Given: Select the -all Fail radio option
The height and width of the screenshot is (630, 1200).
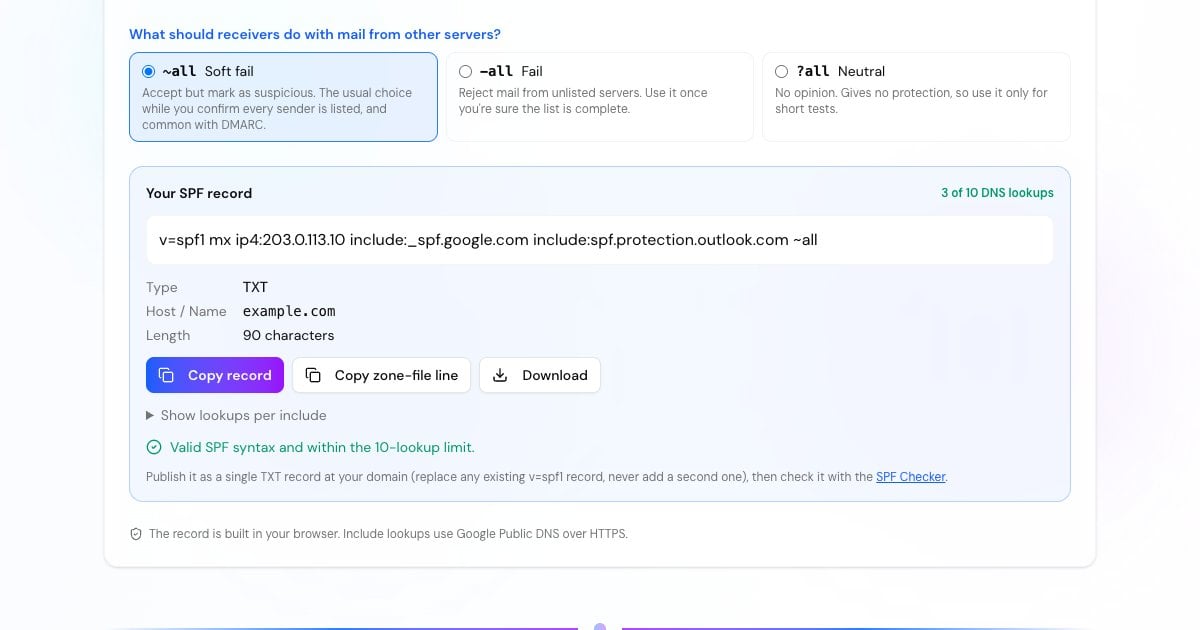Looking at the screenshot, I should pyautogui.click(x=466, y=72).
